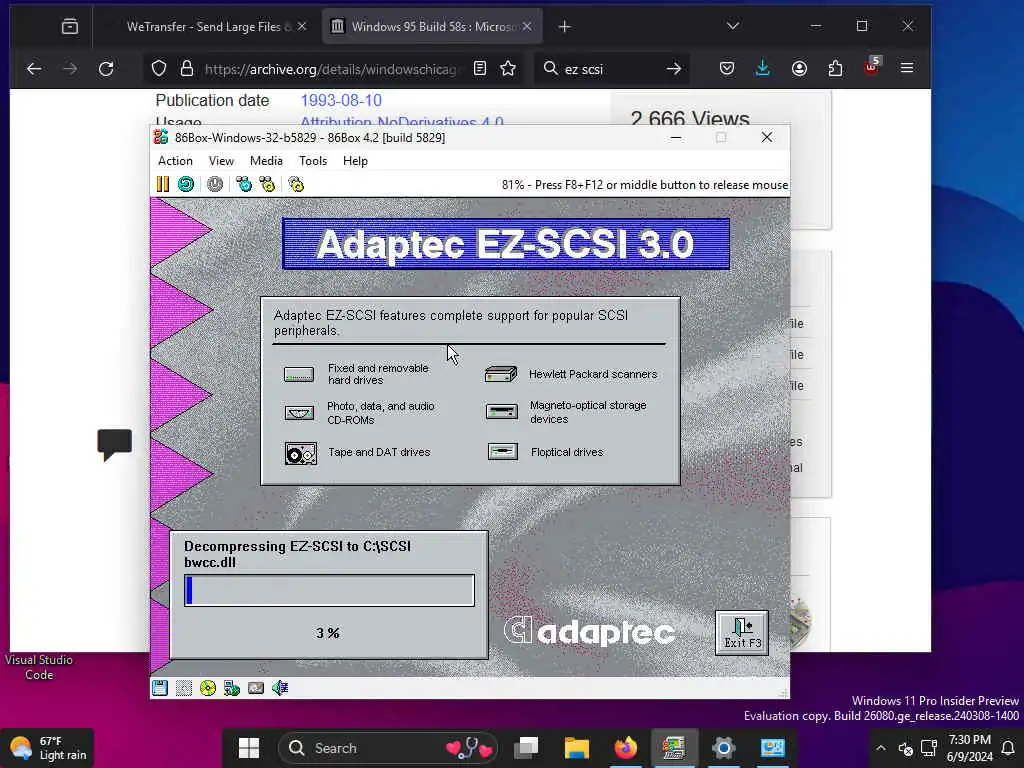Toggle reader view in Firefox address bar
This screenshot has width=1024, height=768.
[480, 69]
